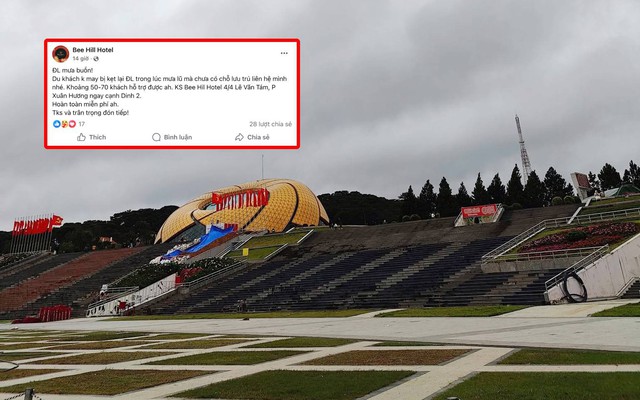Toggle like via the Thích label

point(98,137)
